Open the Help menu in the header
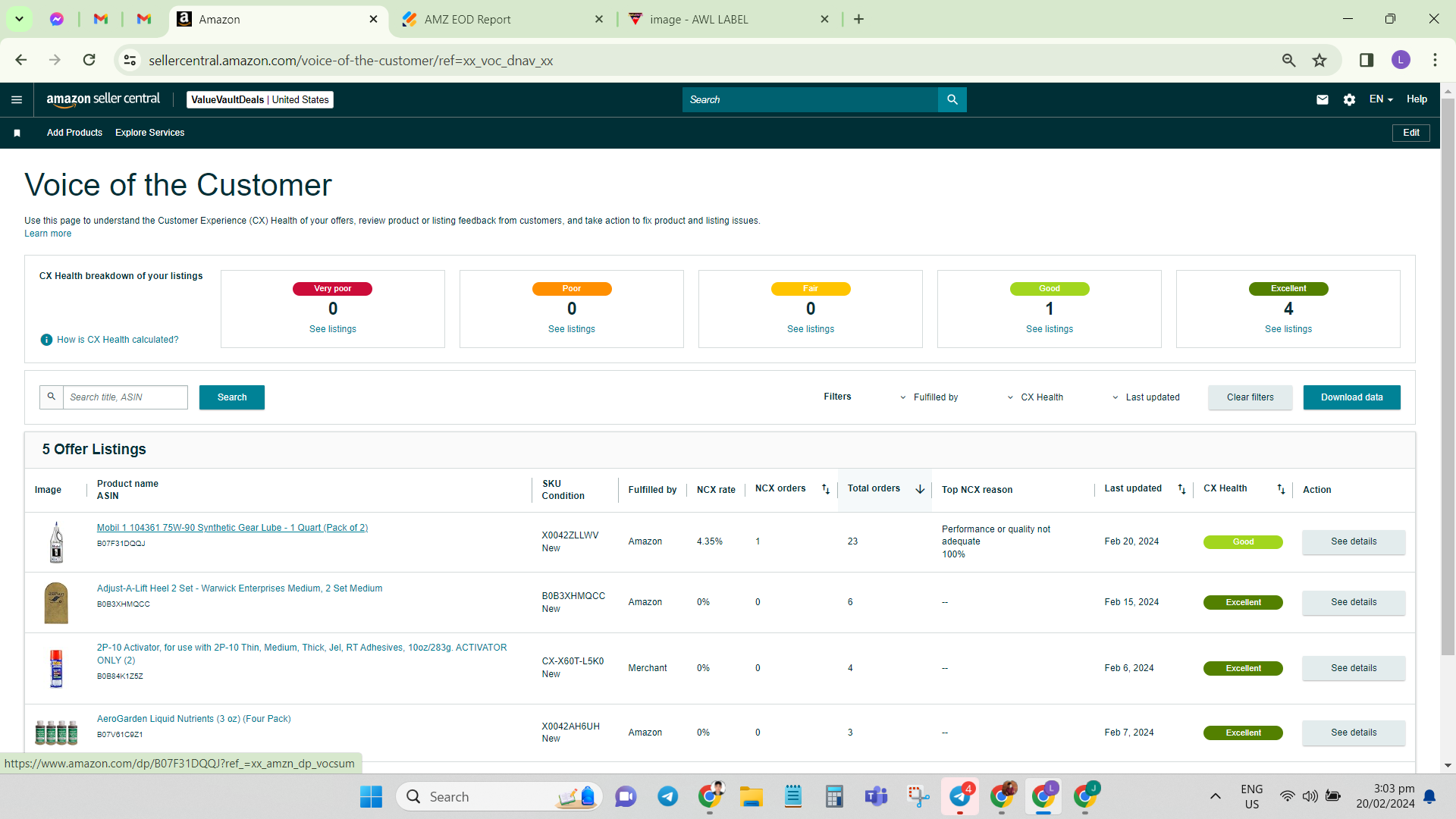 tap(1417, 99)
